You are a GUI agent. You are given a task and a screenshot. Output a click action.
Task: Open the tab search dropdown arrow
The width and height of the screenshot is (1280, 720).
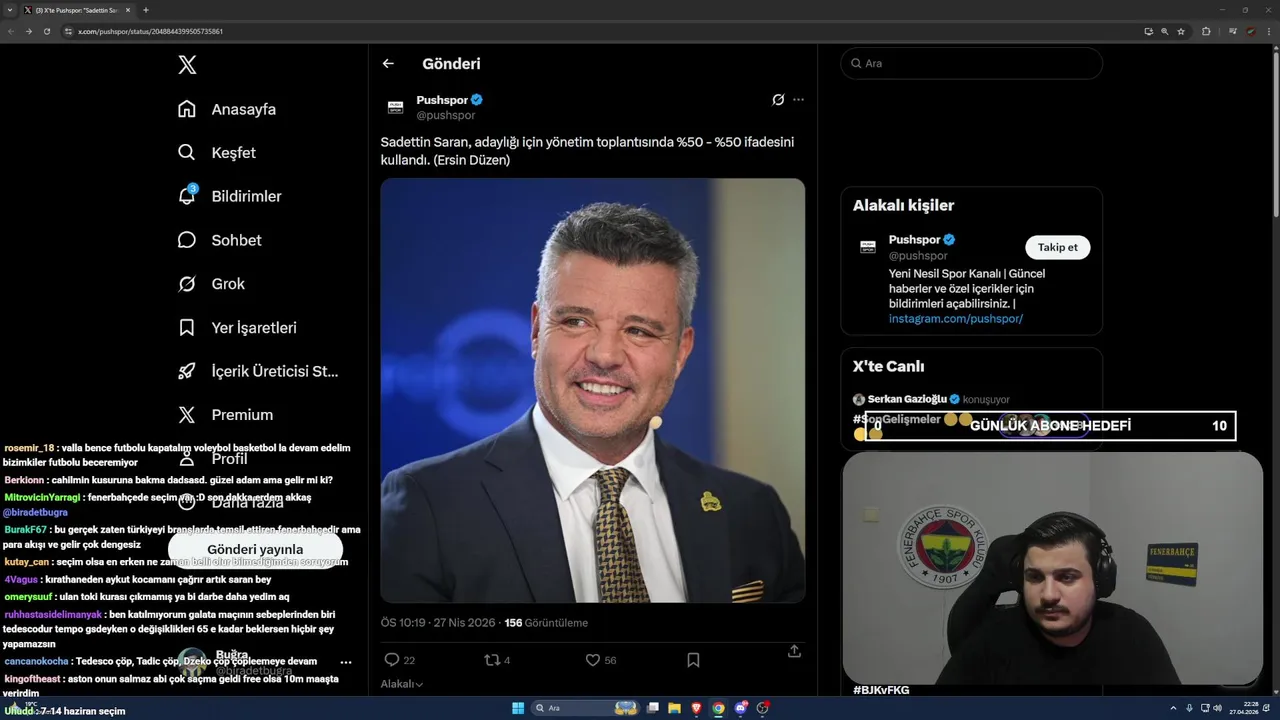coord(9,10)
